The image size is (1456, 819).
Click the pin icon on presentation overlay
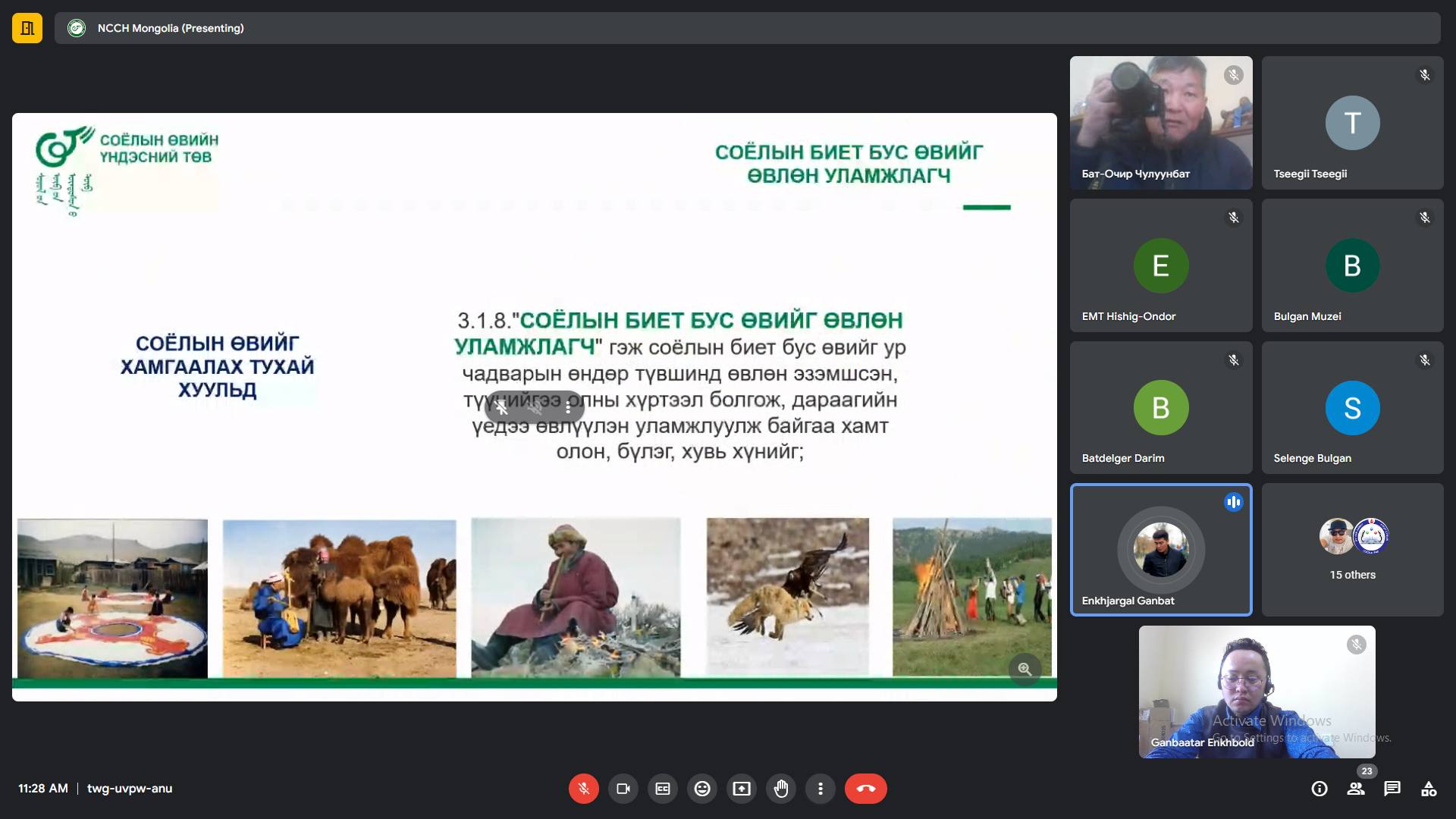[x=501, y=407]
